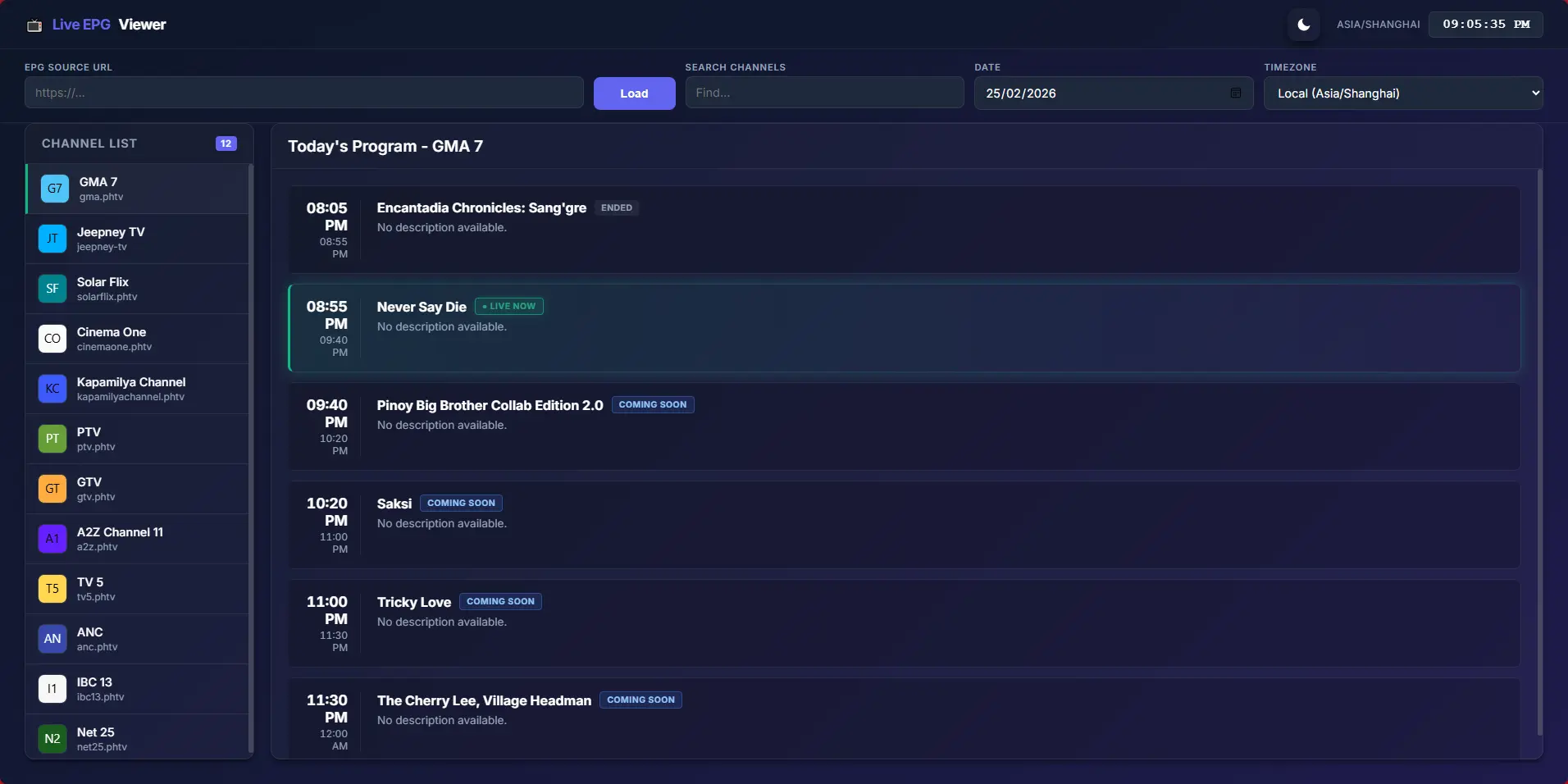
Task: Click the CHANNEL LIST header label
Action: 89,144
